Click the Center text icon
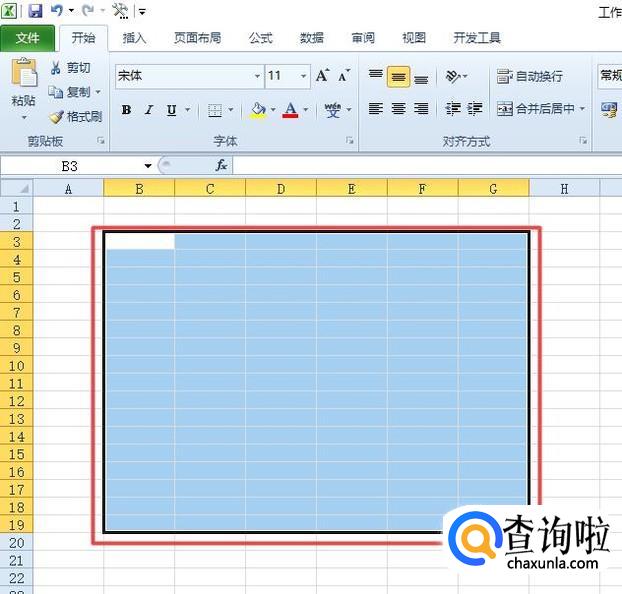Viewport: 622px width, 594px height. pos(398,108)
